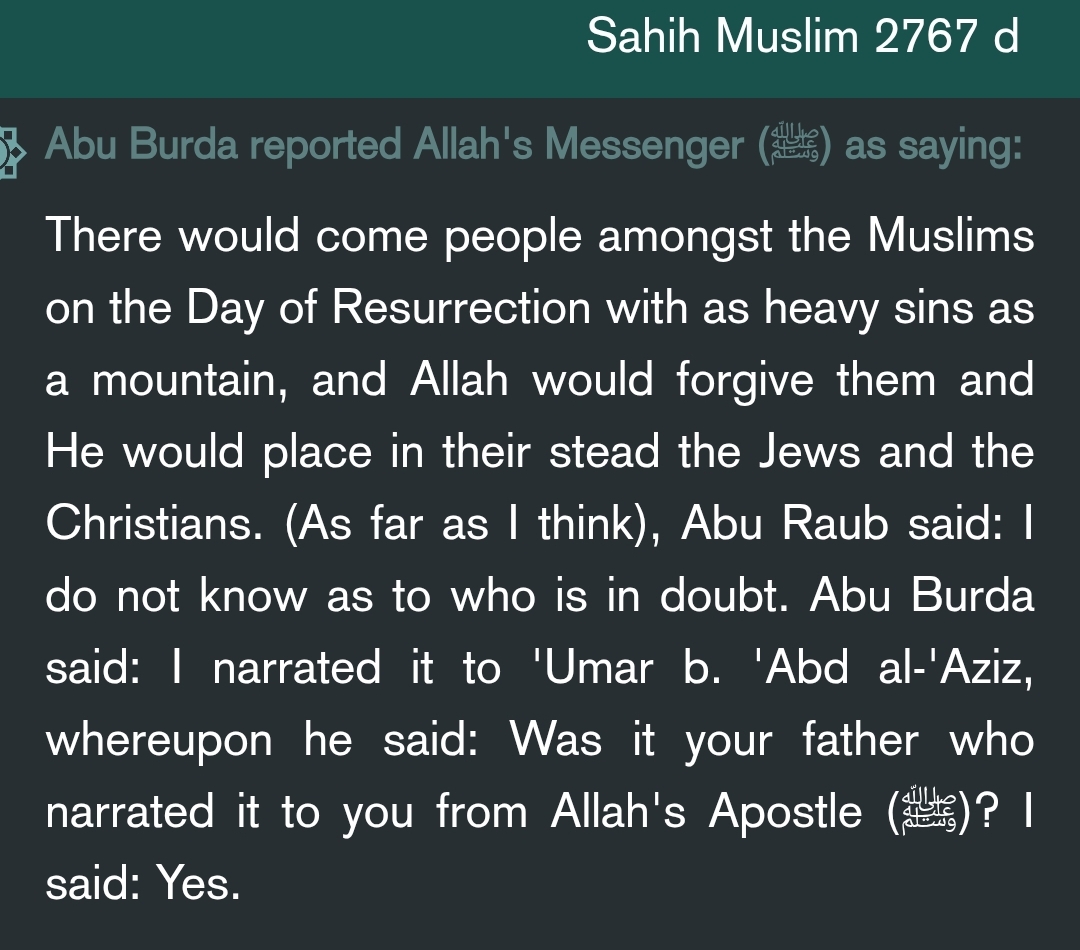Click "Abu Burda" in the white body text

(922, 597)
